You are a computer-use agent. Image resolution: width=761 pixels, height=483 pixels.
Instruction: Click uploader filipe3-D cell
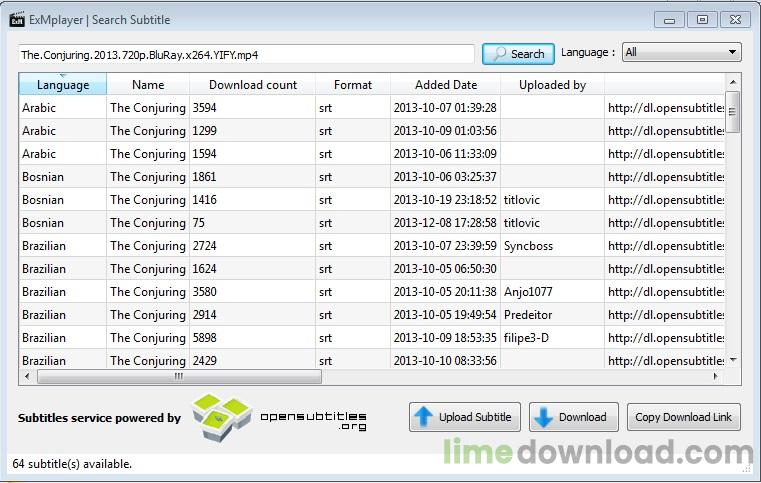552,338
